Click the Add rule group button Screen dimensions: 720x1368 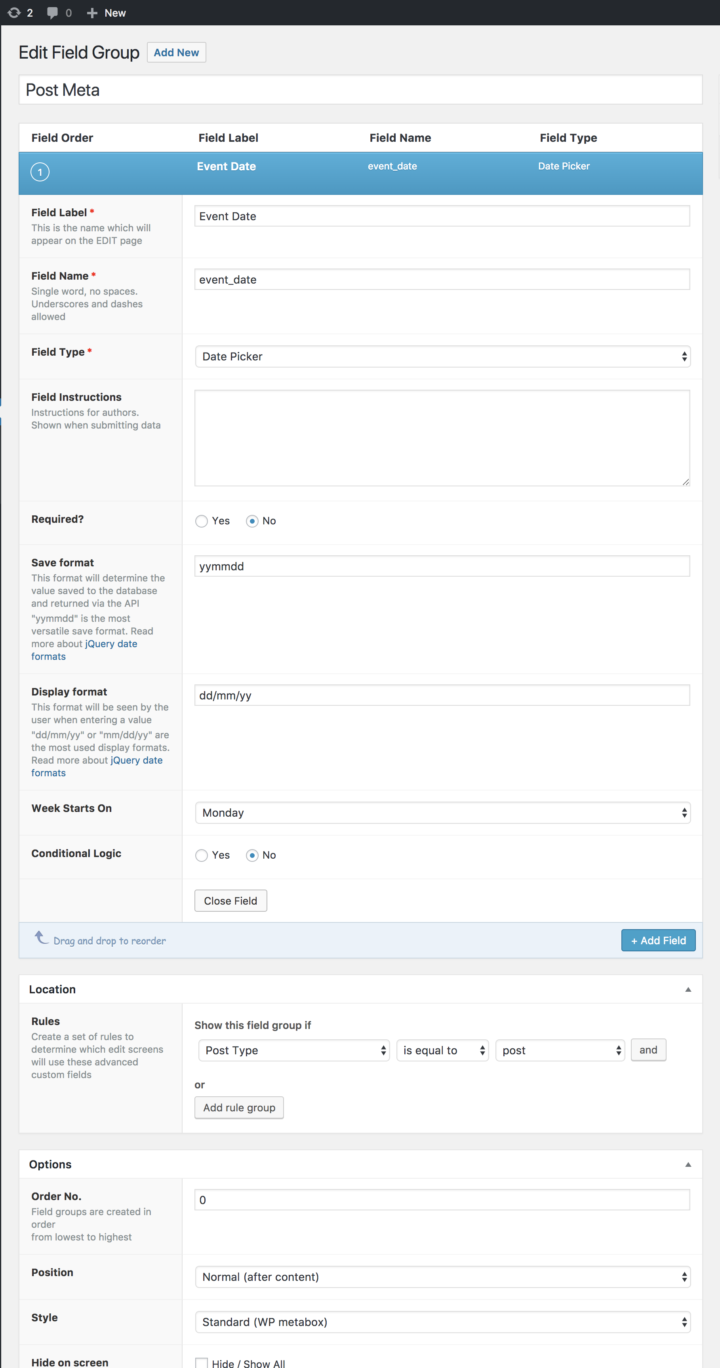point(239,1107)
